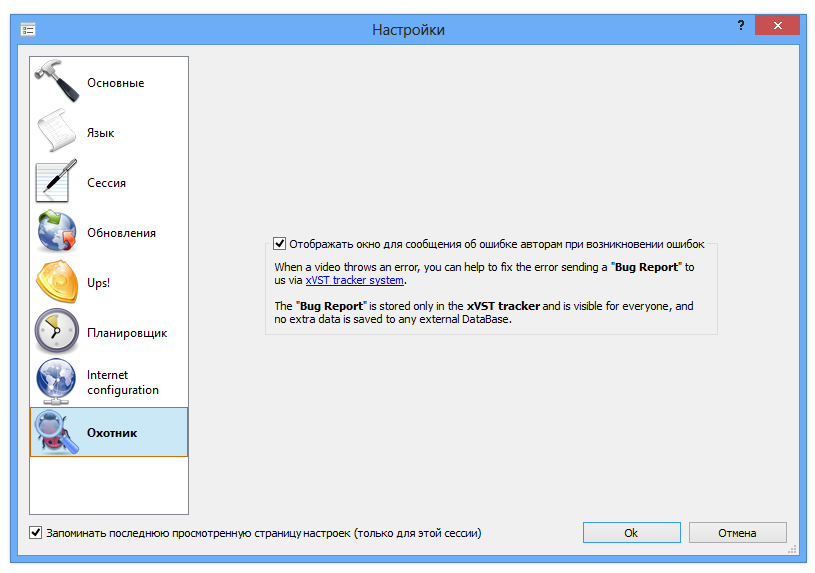
Task: Confirm settings with the Ok button
Action: tap(632, 532)
